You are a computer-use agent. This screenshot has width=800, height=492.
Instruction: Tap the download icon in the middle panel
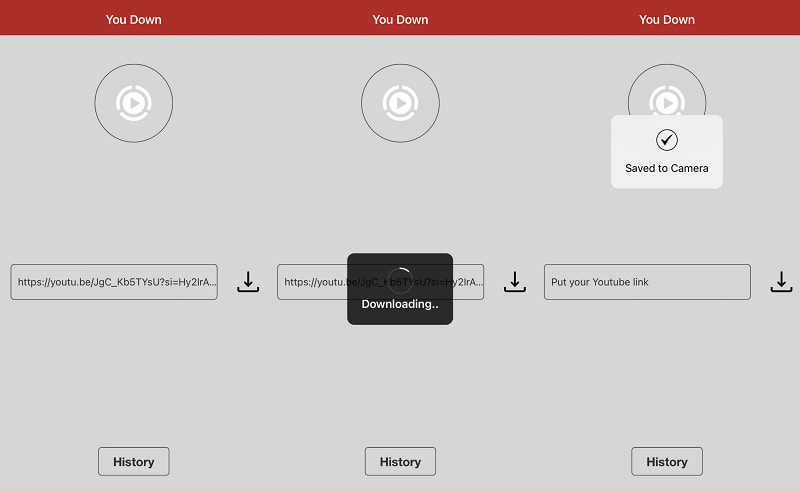pos(514,282)
